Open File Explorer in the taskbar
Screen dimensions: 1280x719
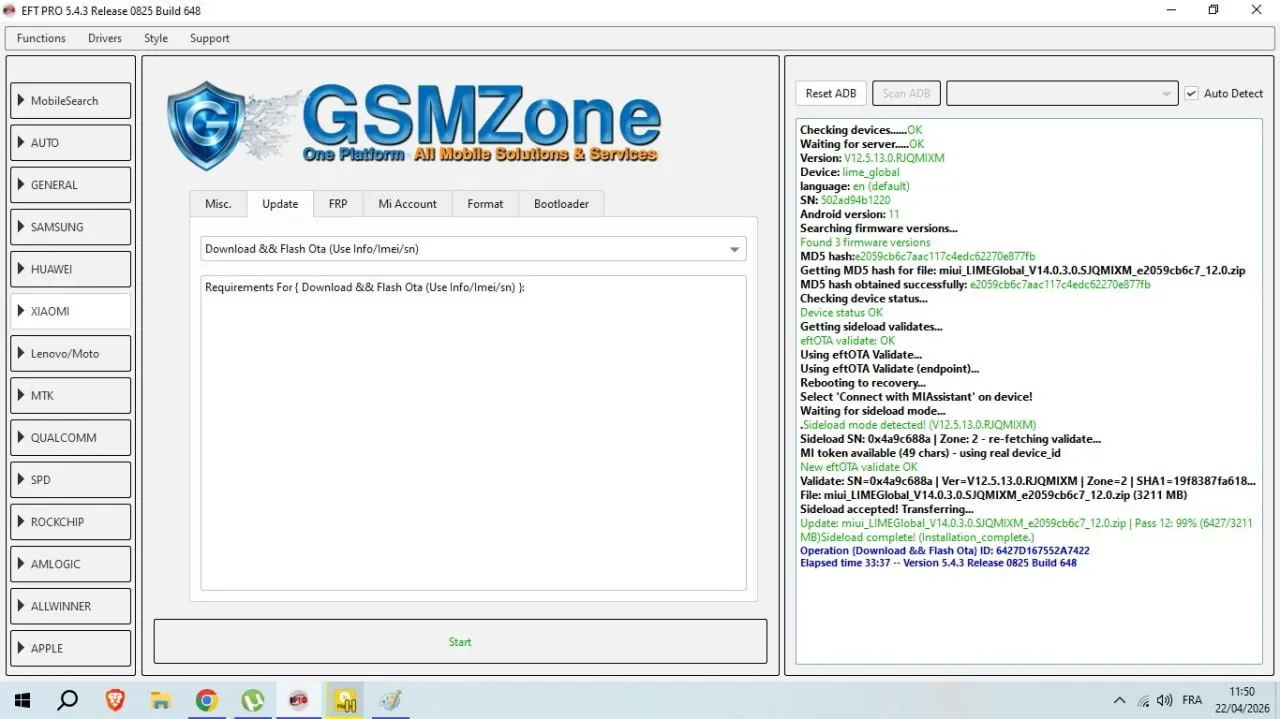point(161,700)
